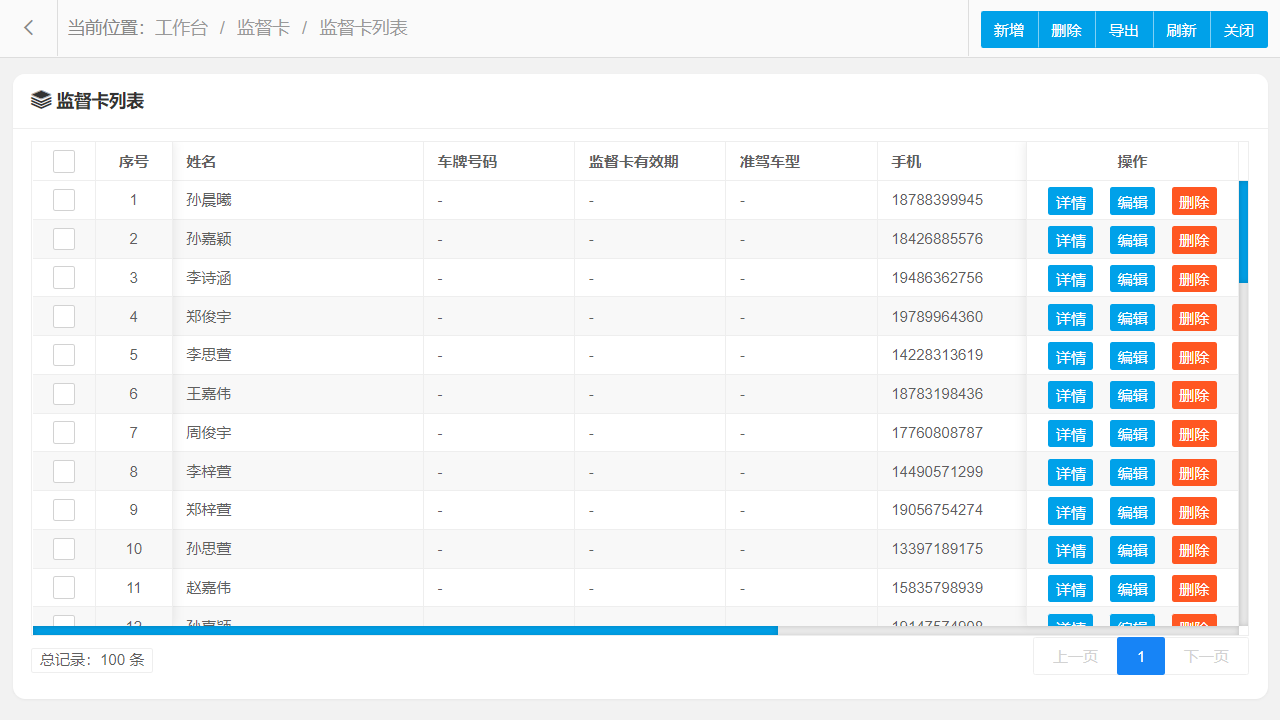
Task: Click 编辑 for 王嘉伟
Action: tap(1132, 395)
